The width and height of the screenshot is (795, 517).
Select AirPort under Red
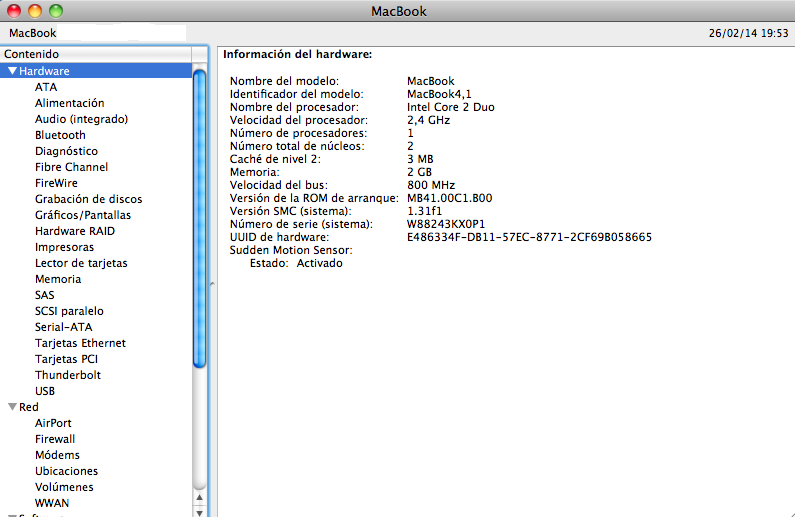pos(53,423)
